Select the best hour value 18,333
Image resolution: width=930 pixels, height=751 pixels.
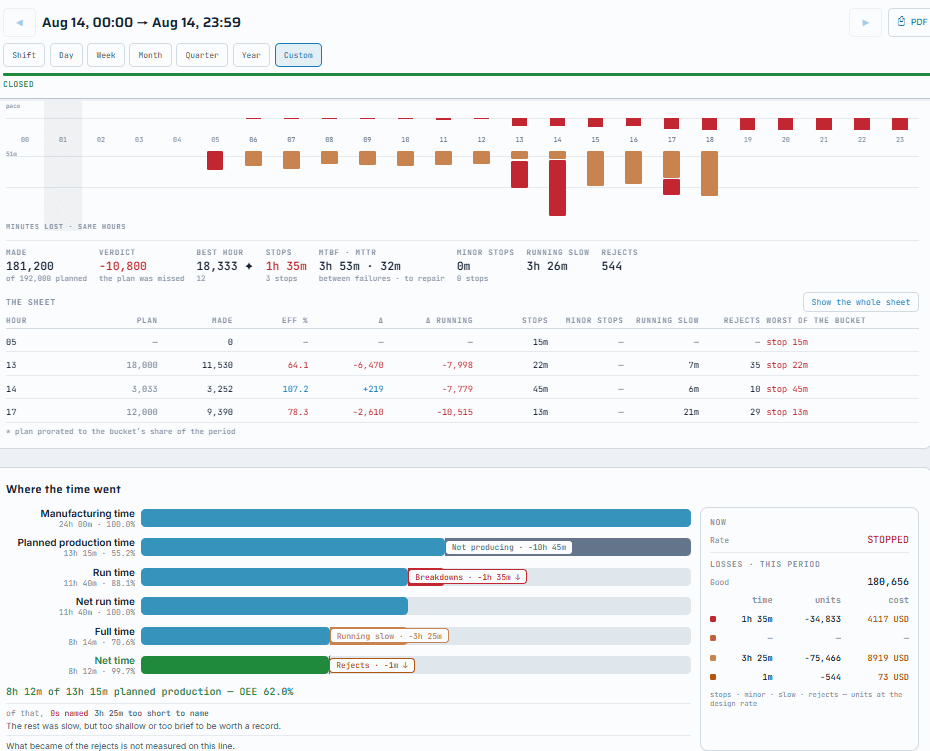pos(217,266)
